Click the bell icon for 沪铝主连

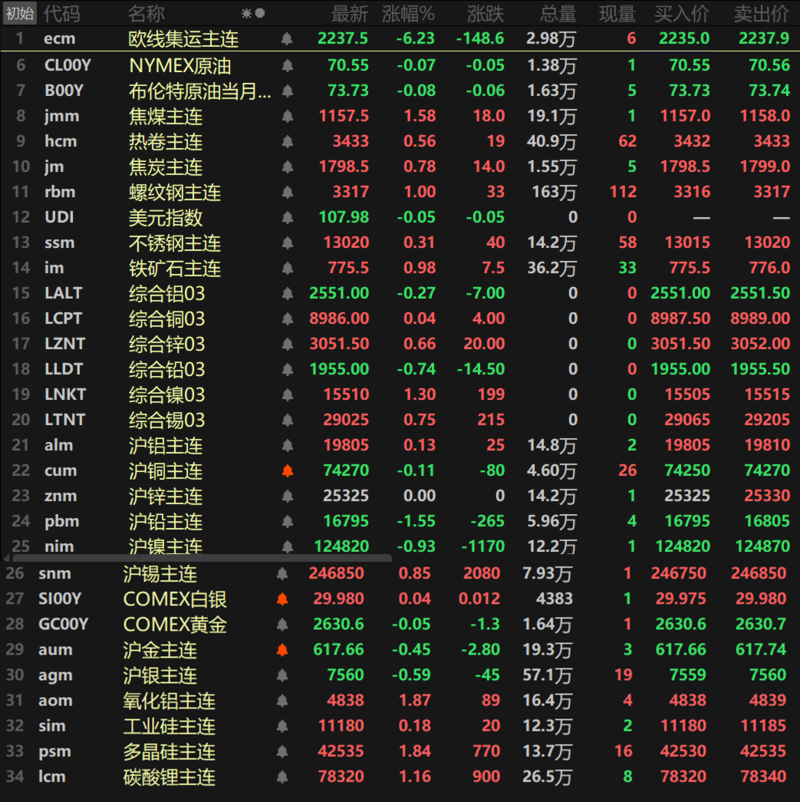point(287,445)
